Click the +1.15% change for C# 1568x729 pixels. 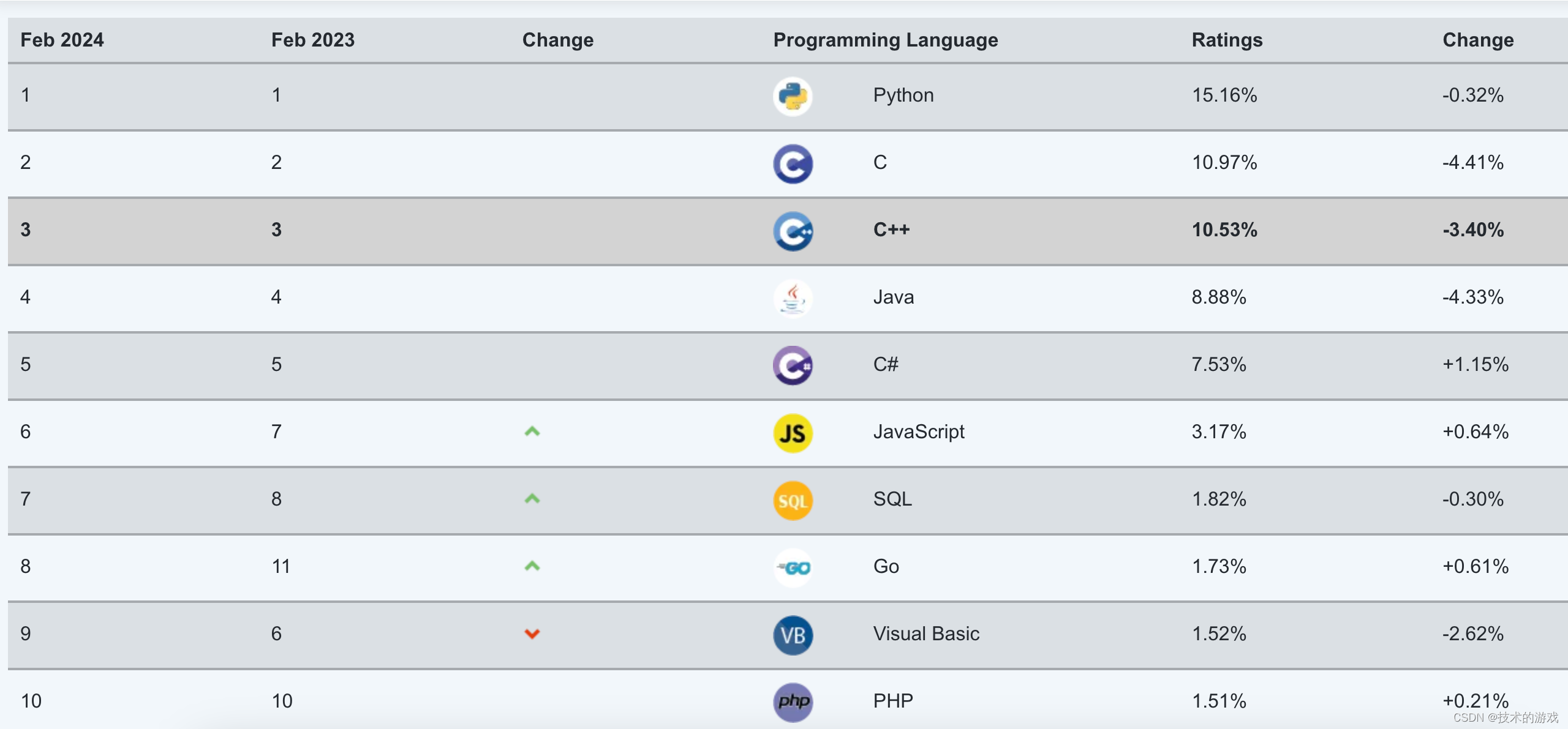1476,364
